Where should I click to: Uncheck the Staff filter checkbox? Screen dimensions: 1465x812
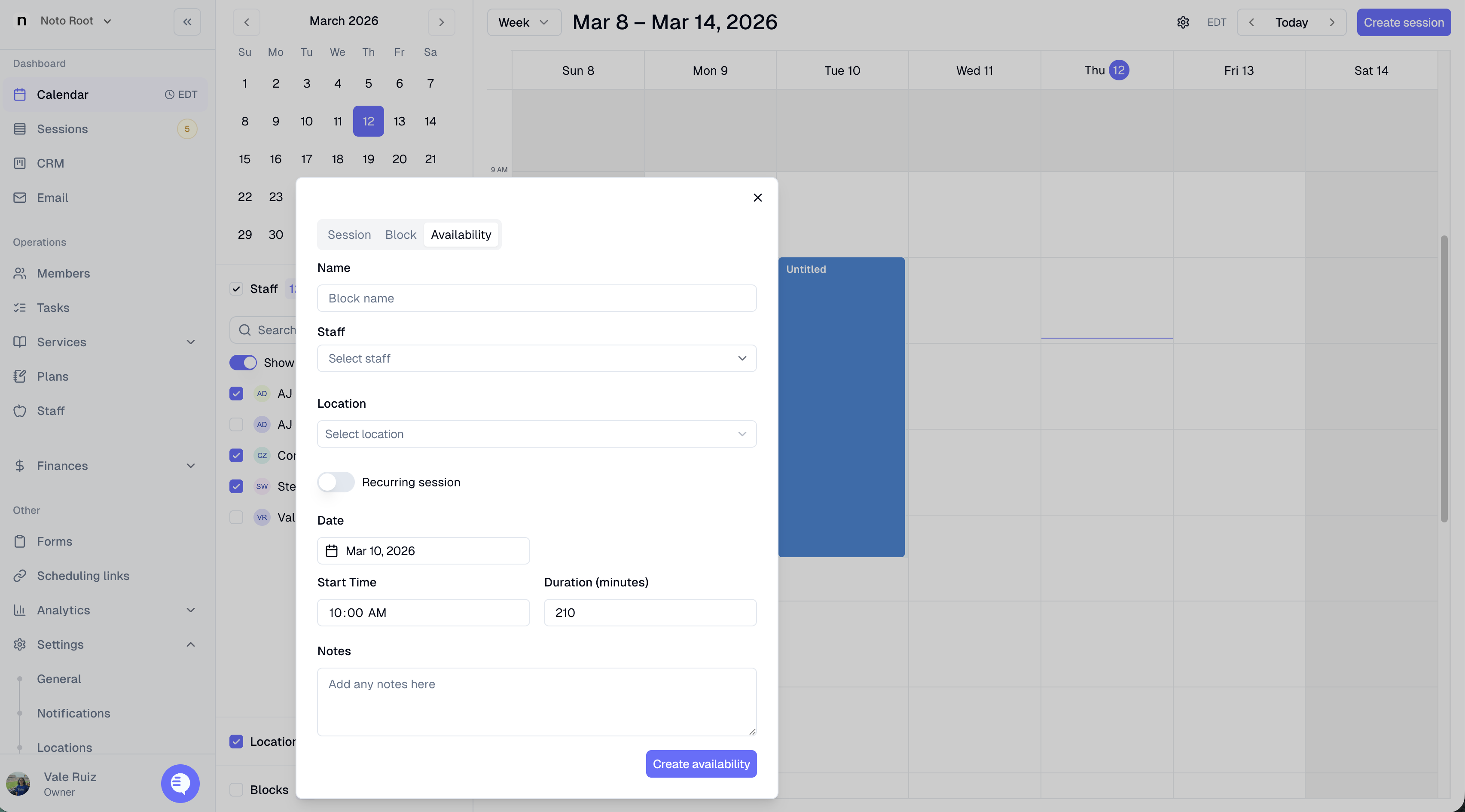click(236, 289)
